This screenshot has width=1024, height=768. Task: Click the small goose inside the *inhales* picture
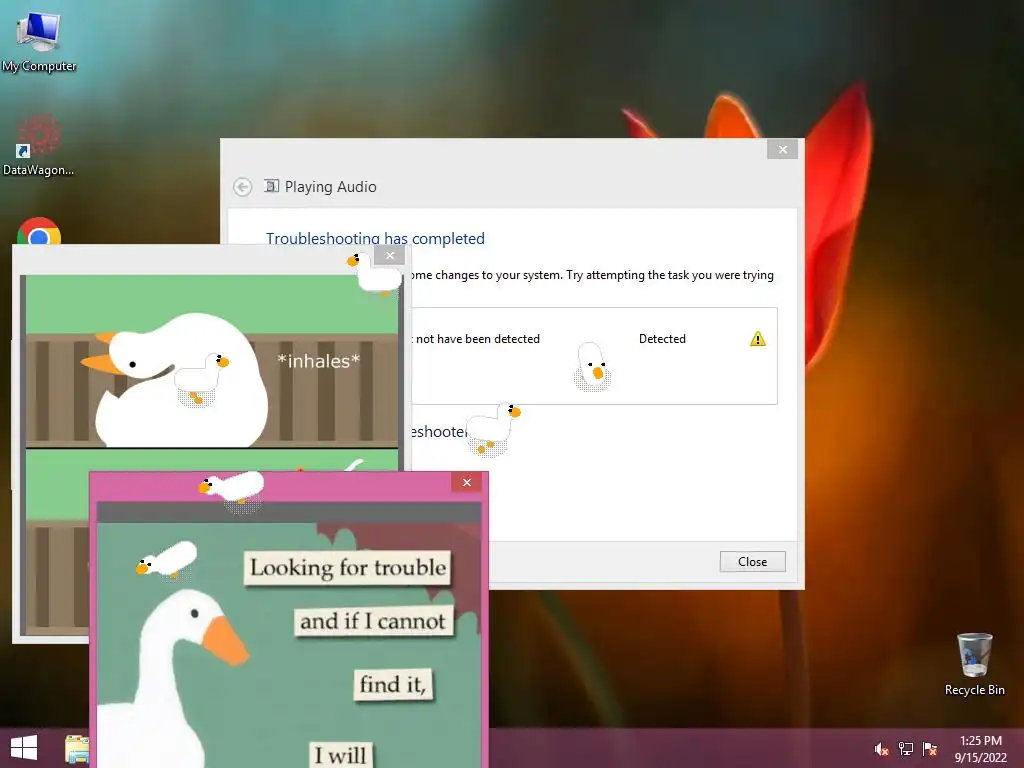[202, 379]
